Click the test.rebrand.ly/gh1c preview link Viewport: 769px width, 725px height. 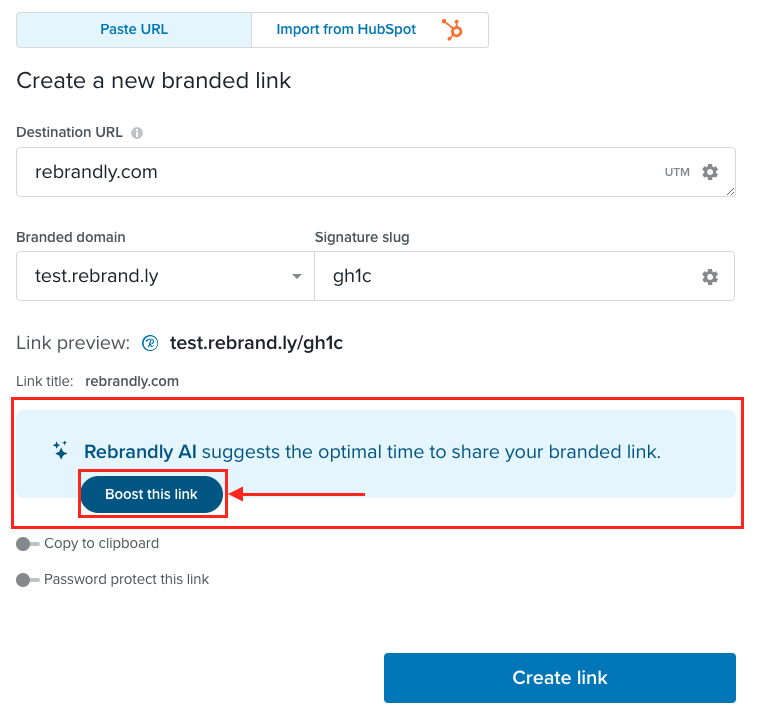pos(256,343)
